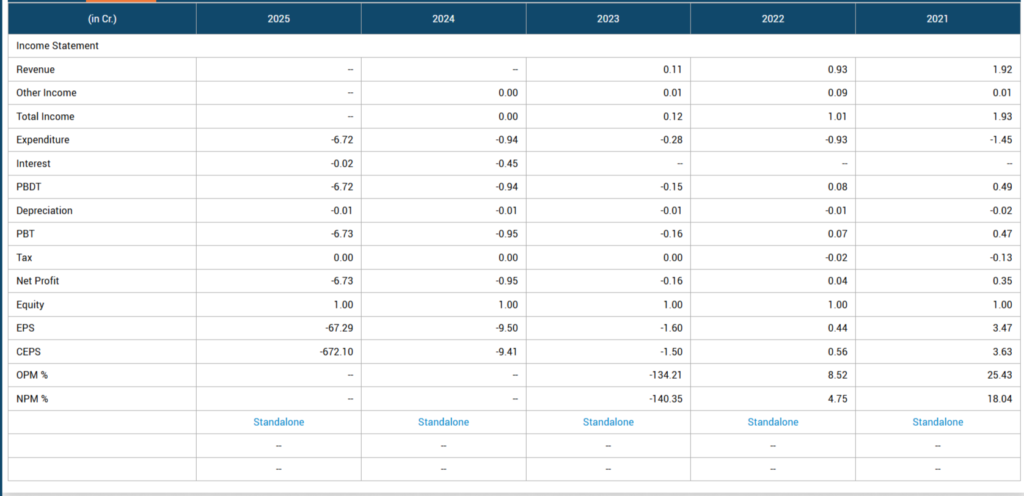This screenshot has width=1024, height=496.
Task: Select the Interest value -0.45 for 2024
Action: 505,163
